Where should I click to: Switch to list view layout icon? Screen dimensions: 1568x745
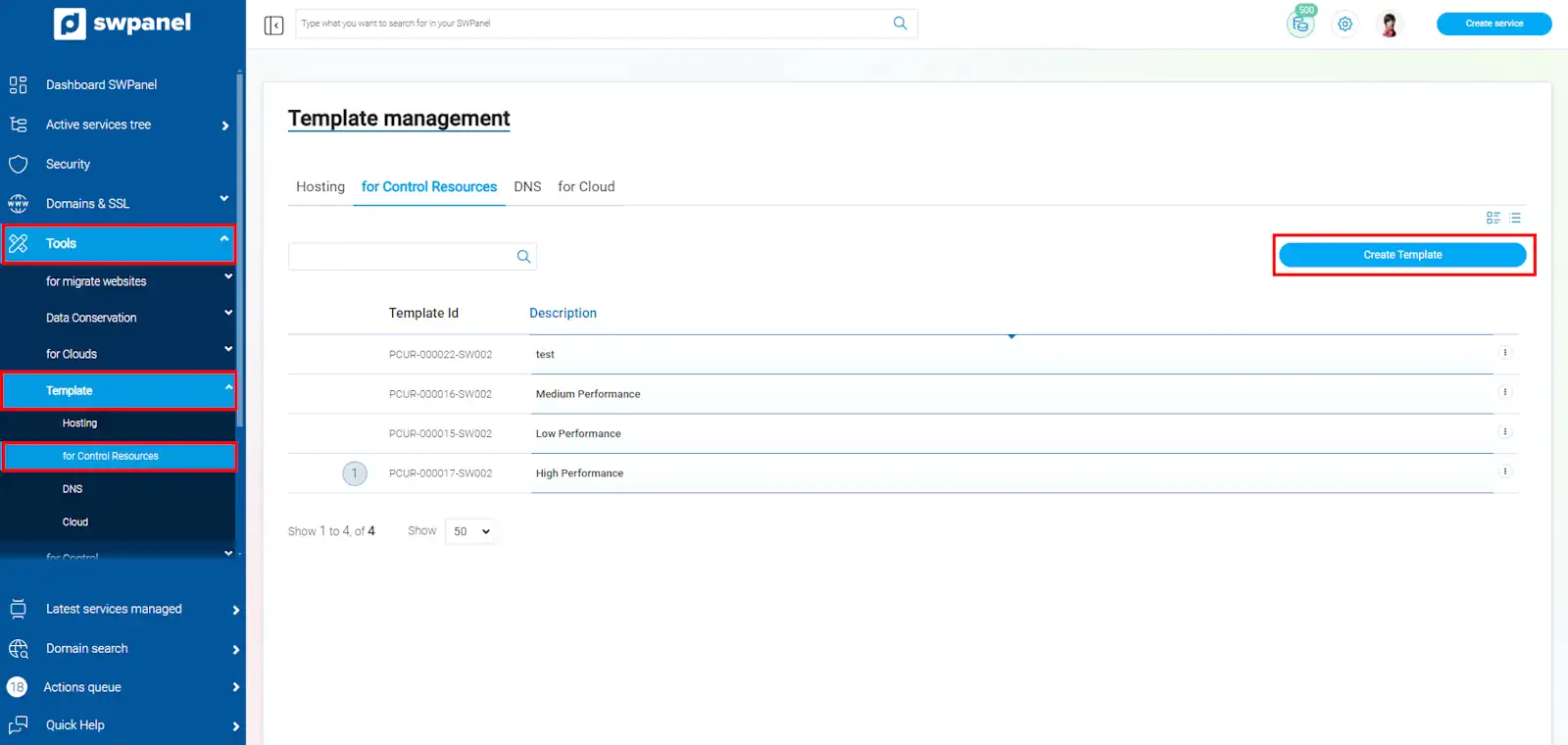(1515, 218)
